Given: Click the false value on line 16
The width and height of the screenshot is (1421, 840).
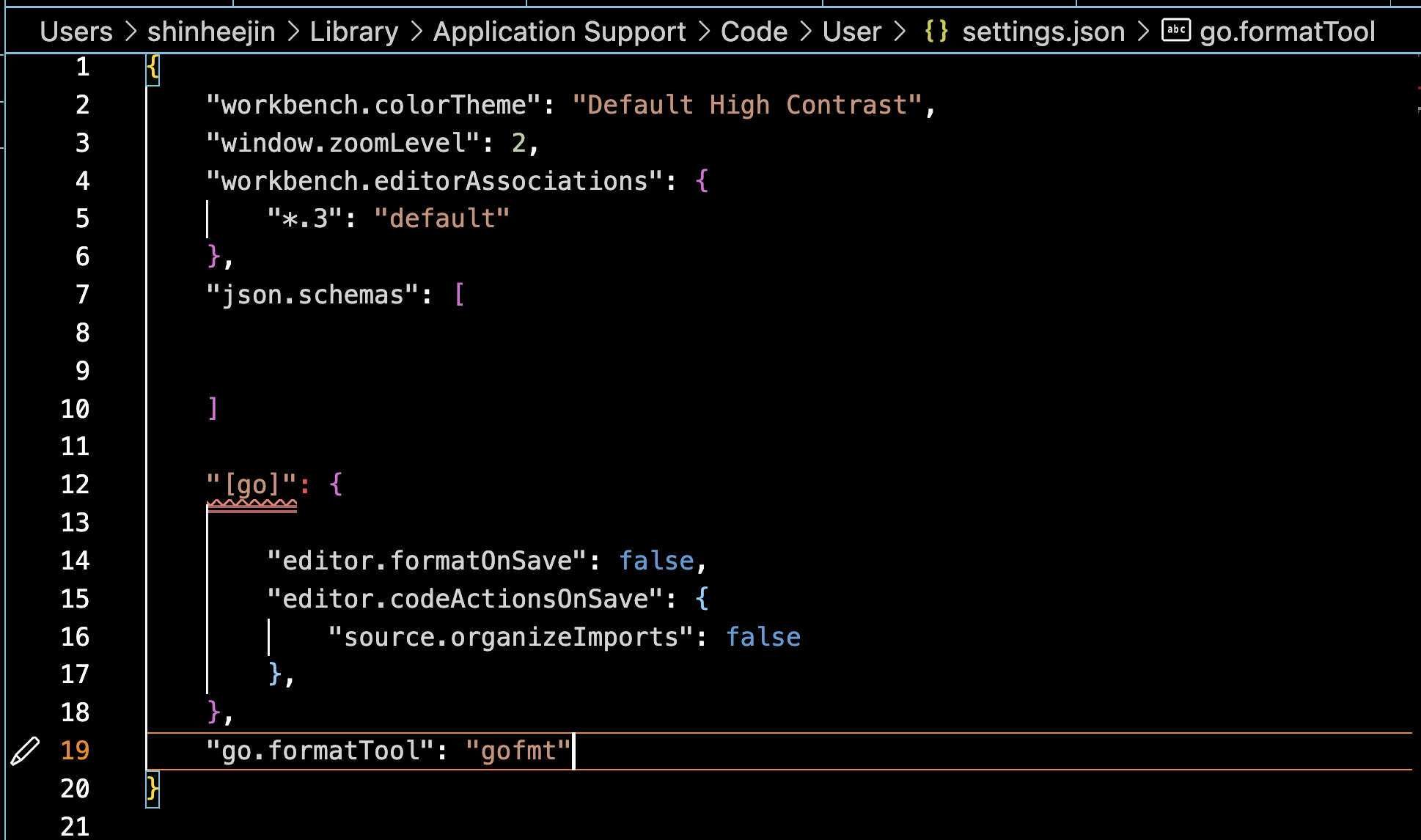Looking at the screenshot, I should pos(763,637).
